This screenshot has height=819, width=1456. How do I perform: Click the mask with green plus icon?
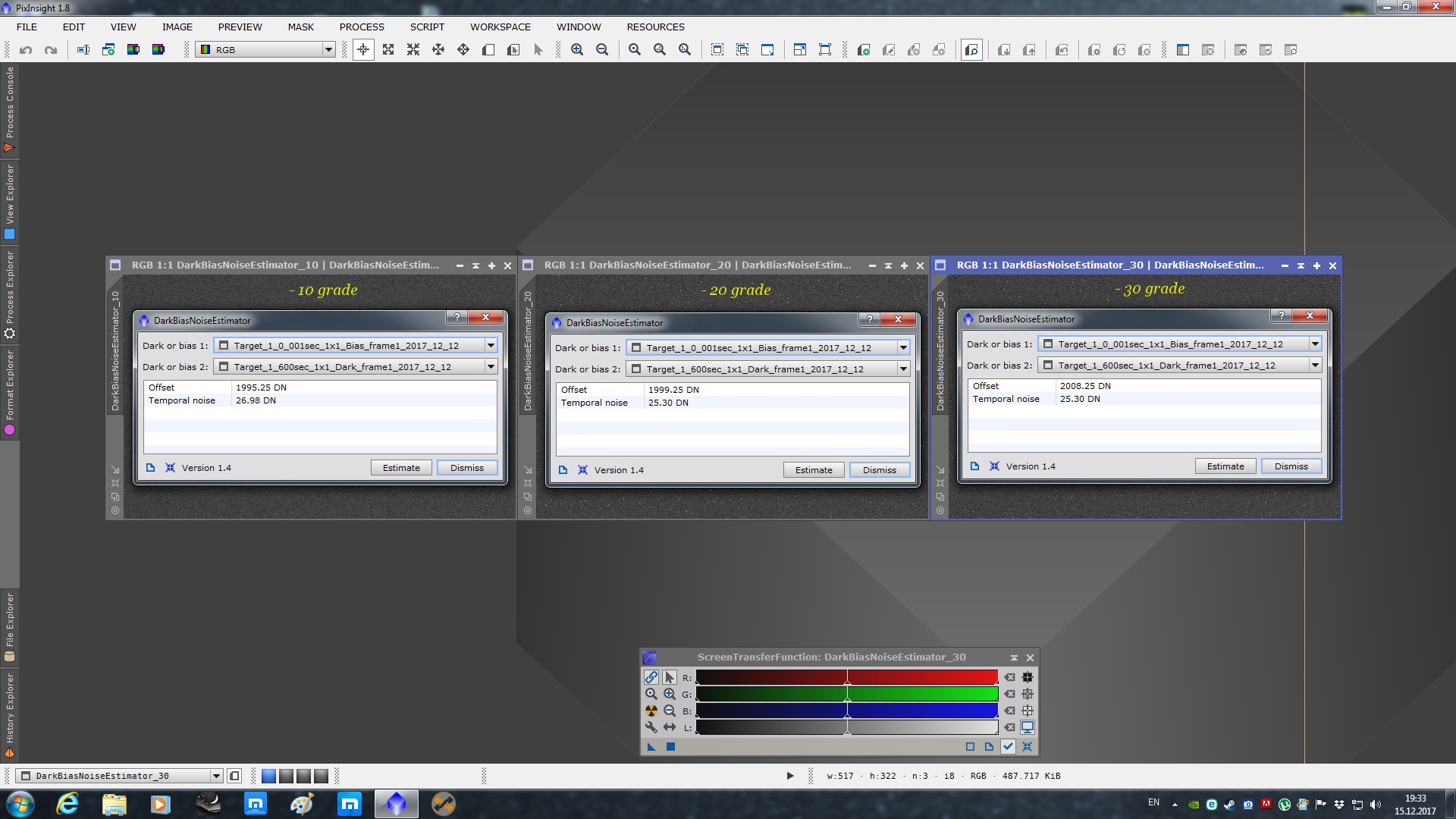pos(863,50)
